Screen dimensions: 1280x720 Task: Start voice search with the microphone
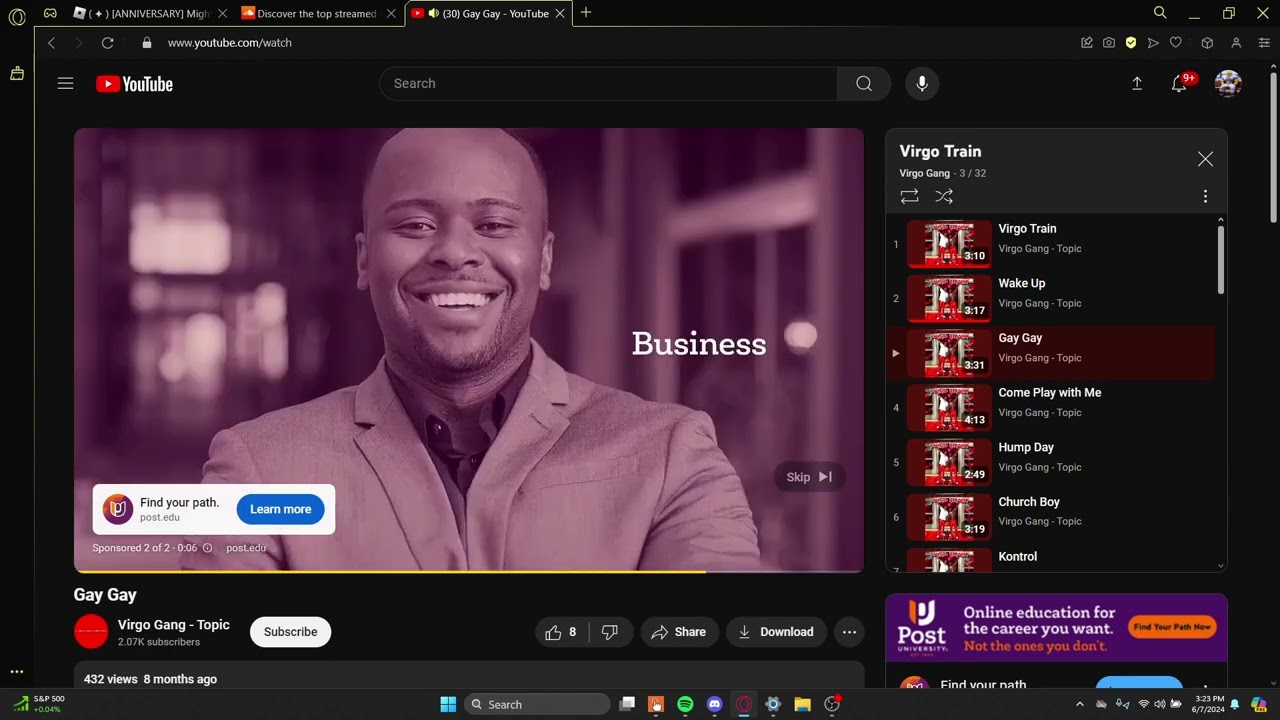pos(922,84)
